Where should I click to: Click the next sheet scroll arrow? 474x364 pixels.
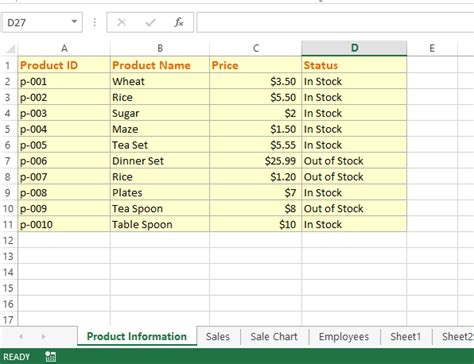coord(43,336)
